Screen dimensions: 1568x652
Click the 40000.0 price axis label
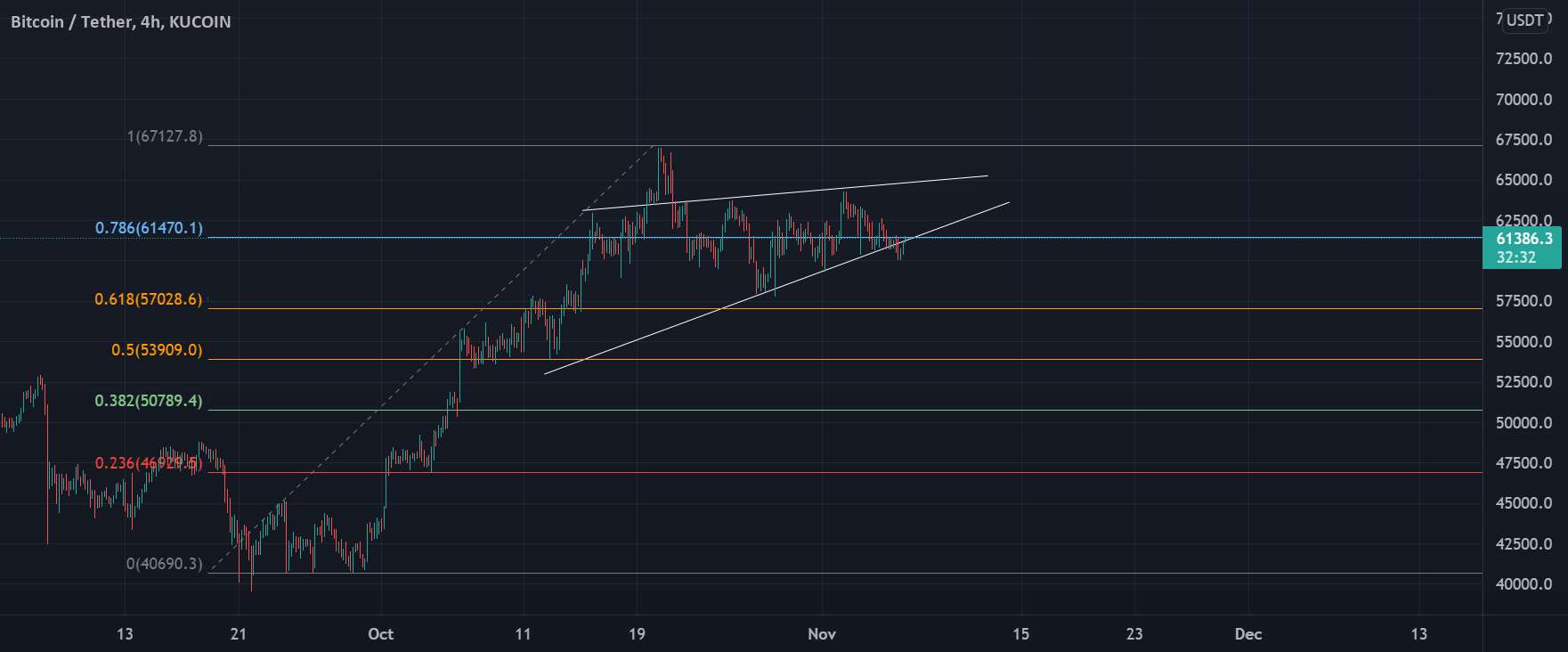pos(1524,584)
